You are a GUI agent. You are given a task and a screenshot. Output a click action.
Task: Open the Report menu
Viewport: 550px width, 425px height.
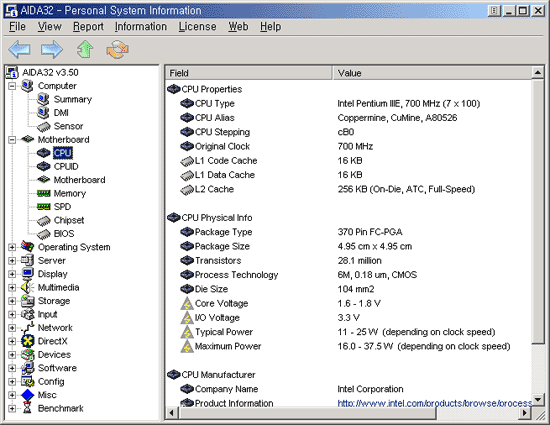88,27
